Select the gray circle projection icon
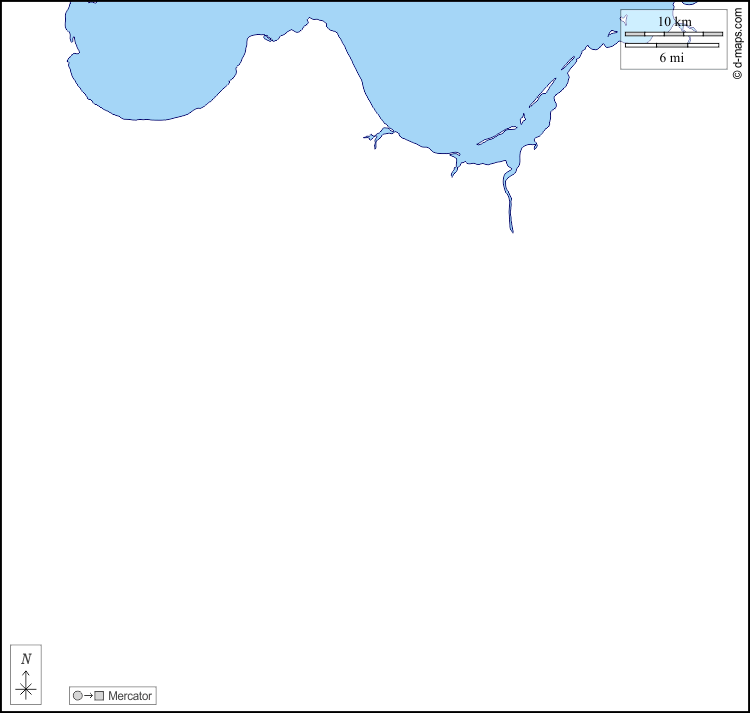This screenshot has width=750, height=713. (77, 695)
